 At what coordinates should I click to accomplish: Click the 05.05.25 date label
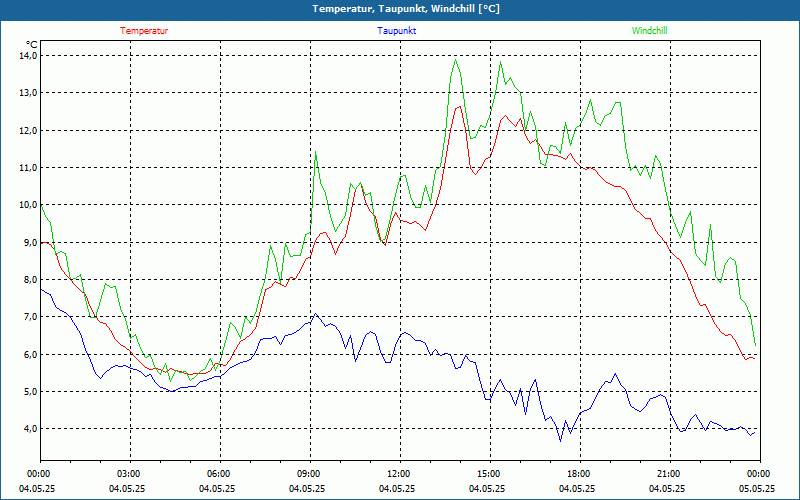pyautogui.click(x=756, y=489)
